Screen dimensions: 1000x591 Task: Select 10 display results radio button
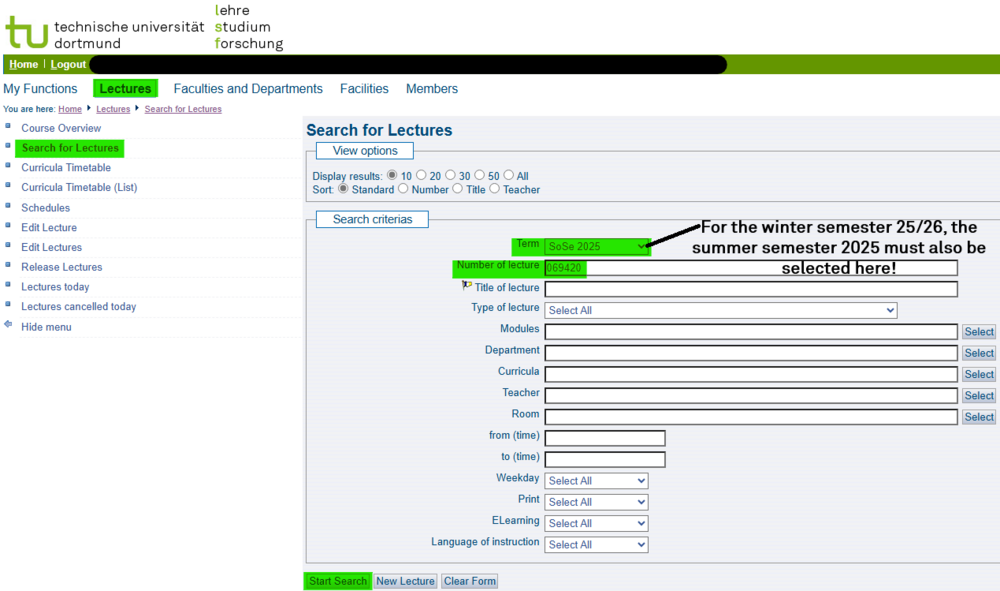pyautogui.click(x=392, y=175)
